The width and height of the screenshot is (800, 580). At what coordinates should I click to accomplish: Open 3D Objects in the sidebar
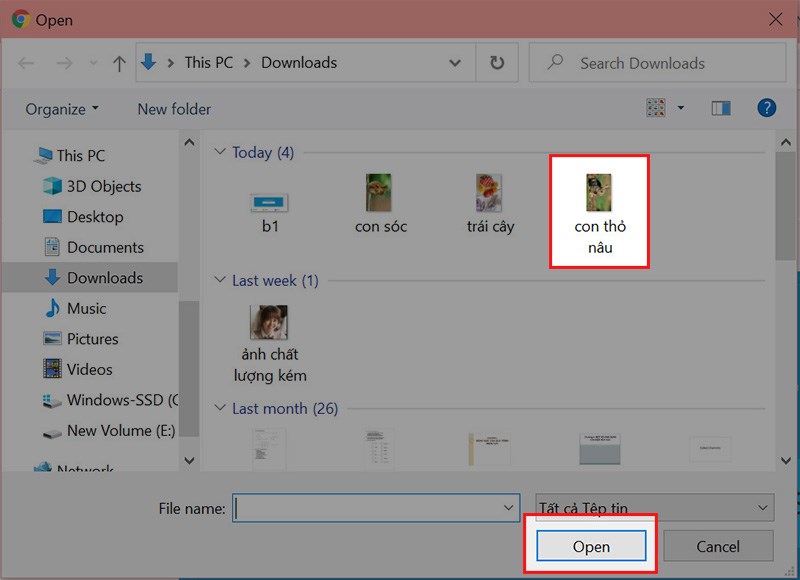92,186
